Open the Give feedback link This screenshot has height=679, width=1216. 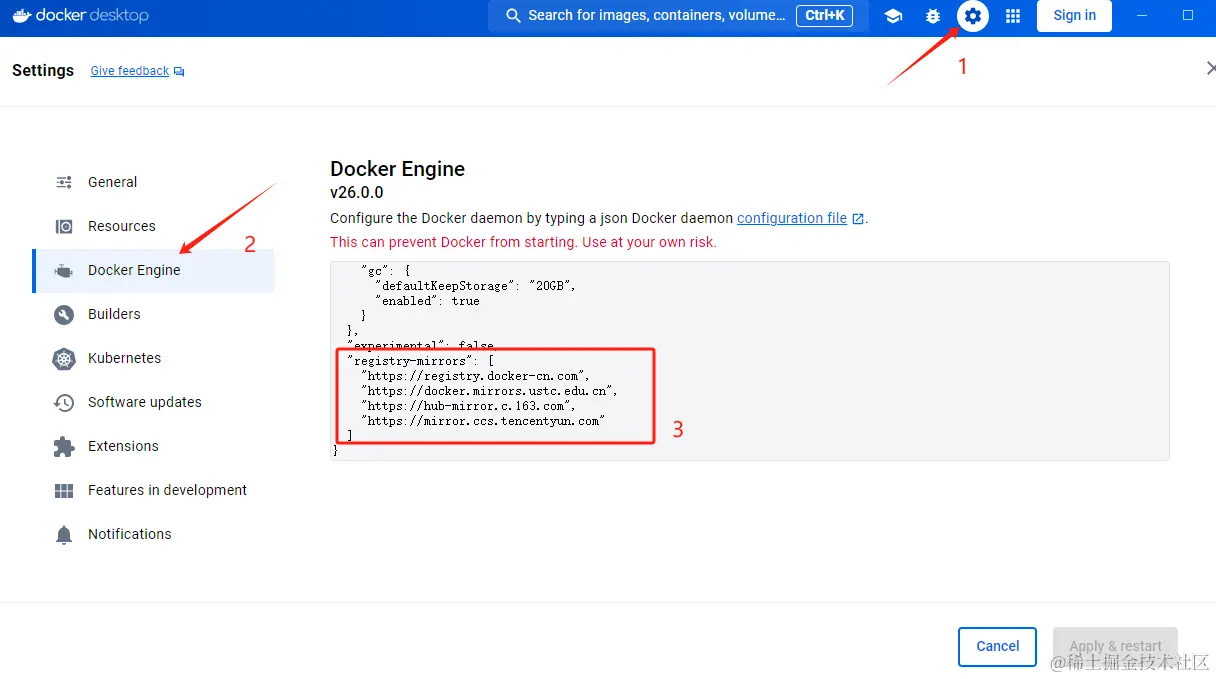coord(129,71)
